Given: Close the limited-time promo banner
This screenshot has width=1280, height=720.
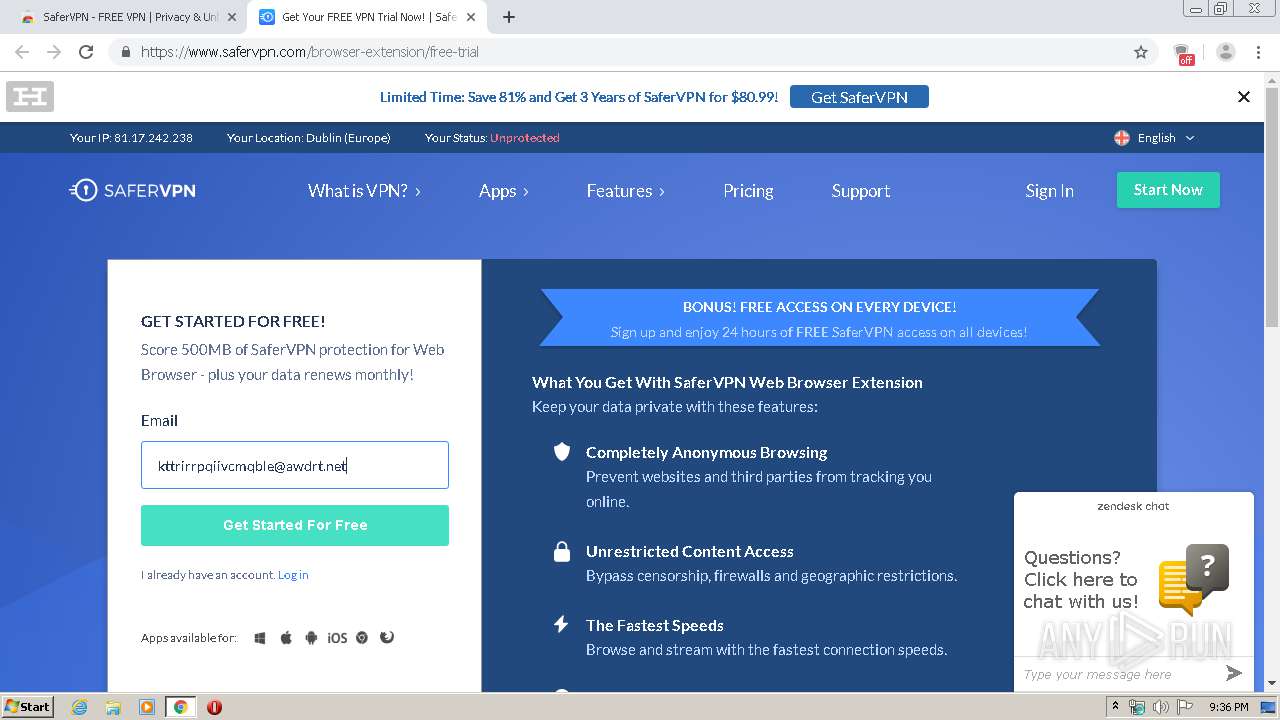Looking at the screenshot, I should [1244, 97].
